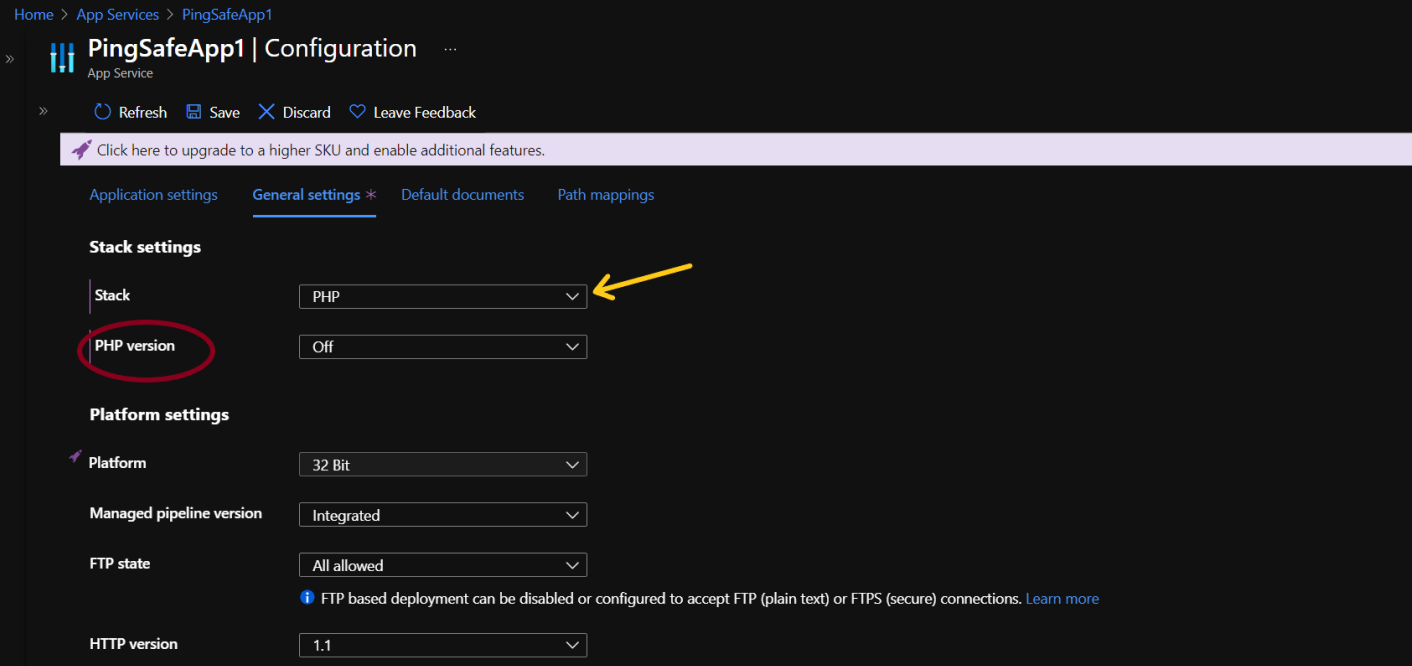Switch to the Application settings tab

[153, 195]
